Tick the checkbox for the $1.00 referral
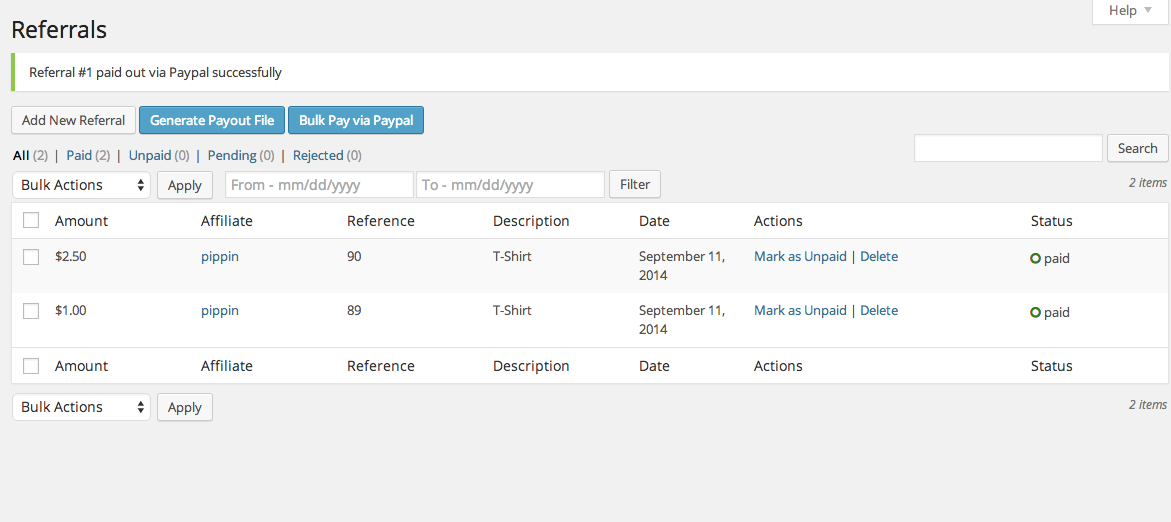The image size is (1171, 522). (31, 311)
